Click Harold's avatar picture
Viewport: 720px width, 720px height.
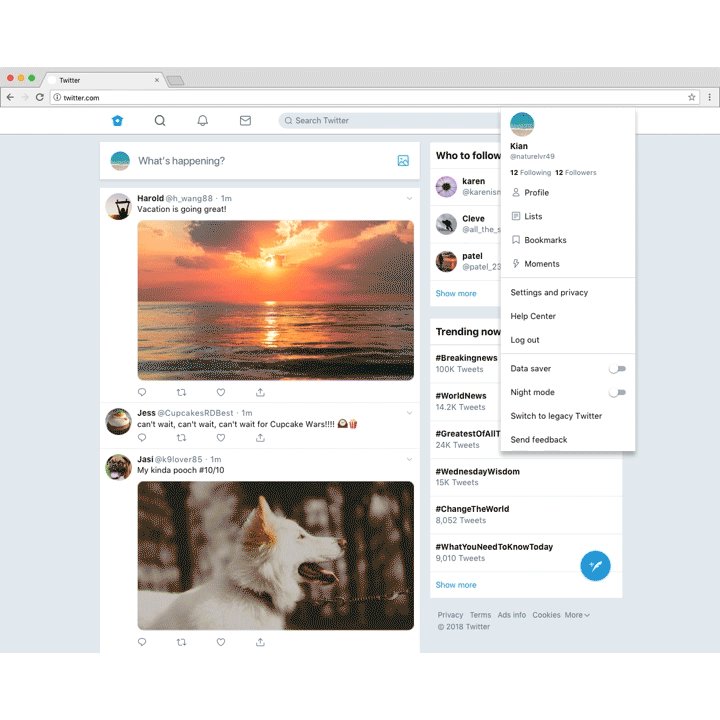pyautogui.click(x=118, y=207)
